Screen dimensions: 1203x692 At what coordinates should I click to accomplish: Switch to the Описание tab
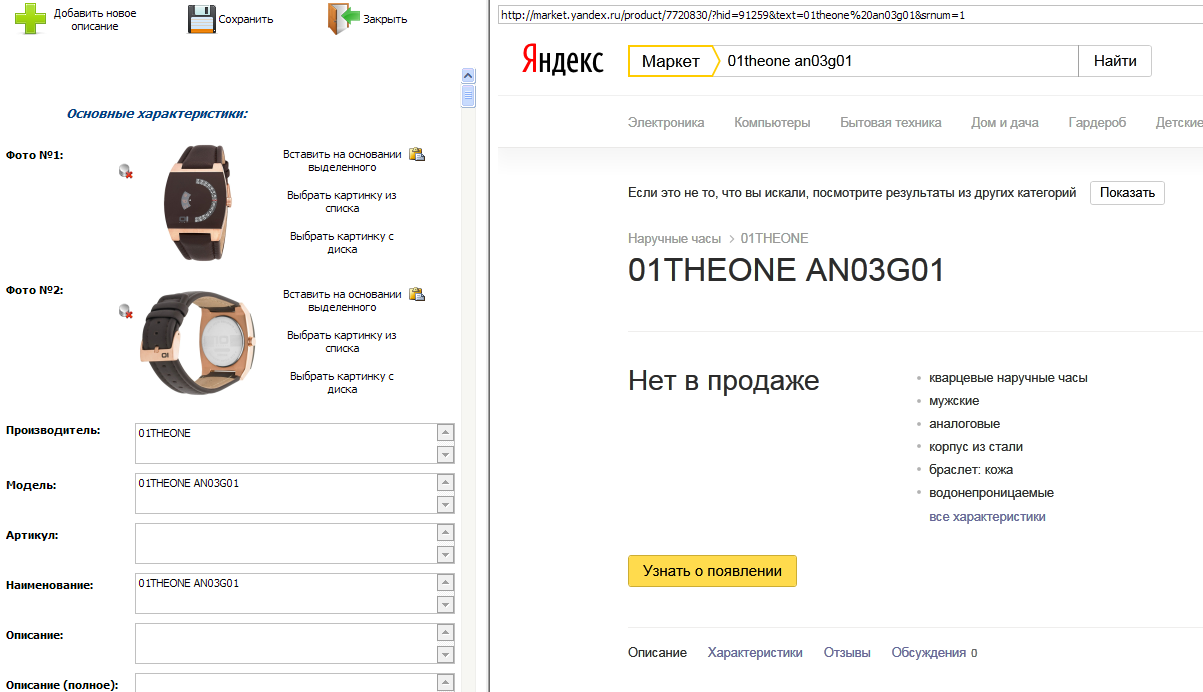(657, 653)
